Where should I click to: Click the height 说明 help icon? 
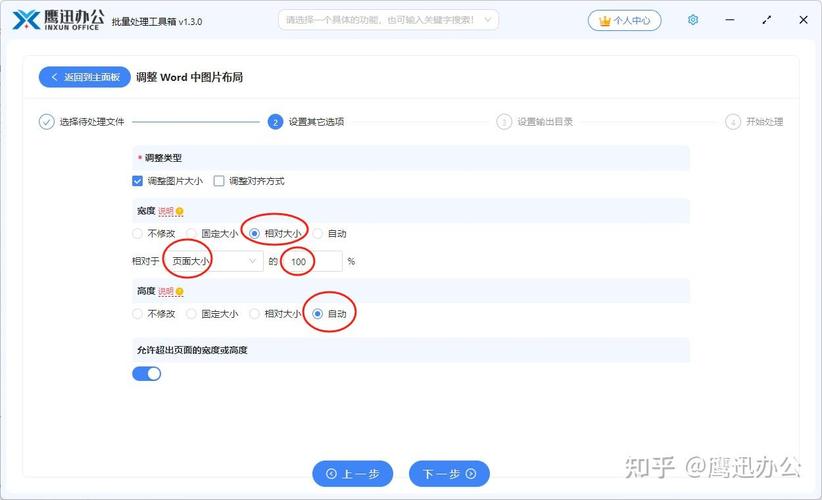click(x=179, y=291)
